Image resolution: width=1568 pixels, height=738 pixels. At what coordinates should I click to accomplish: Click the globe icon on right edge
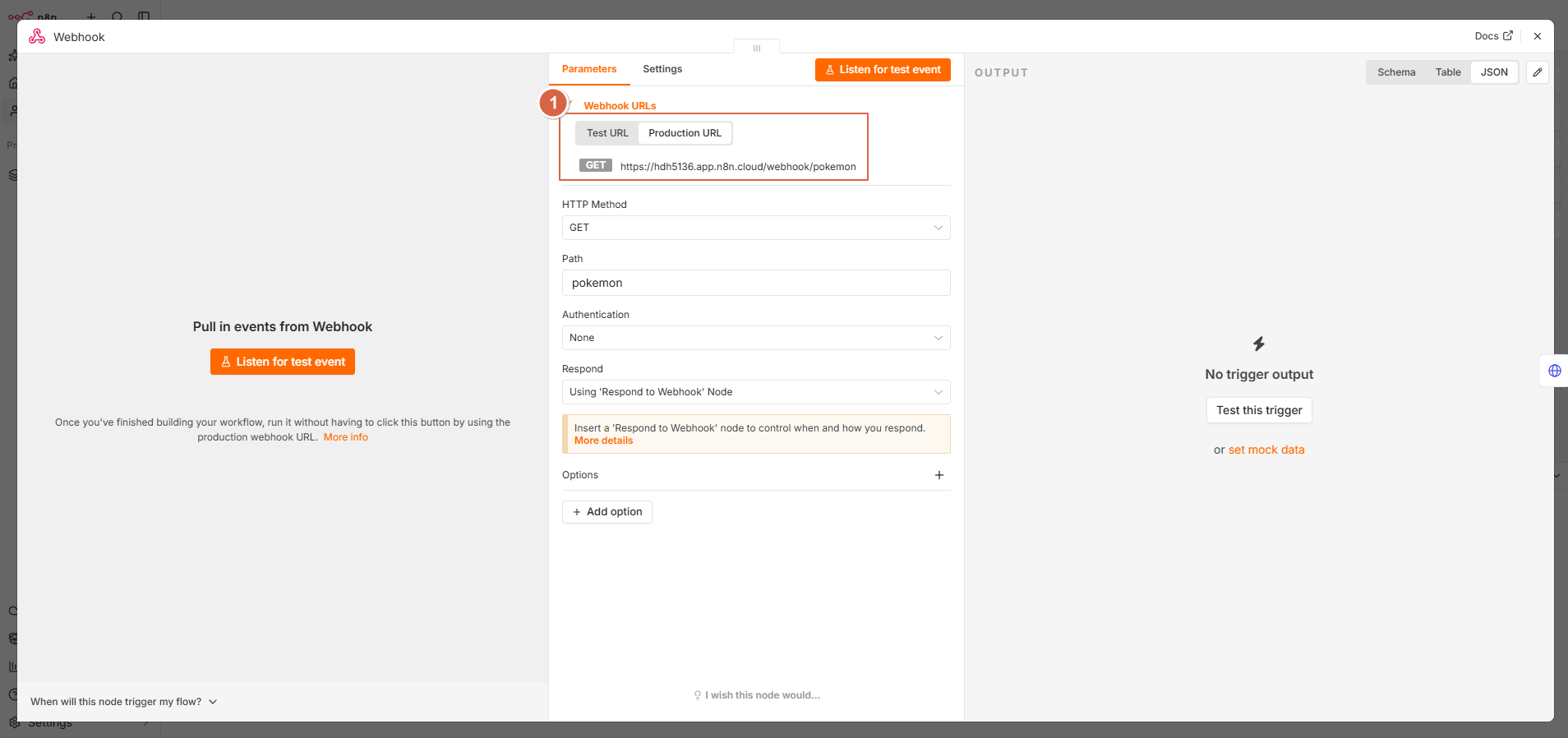click(1555, 371)
